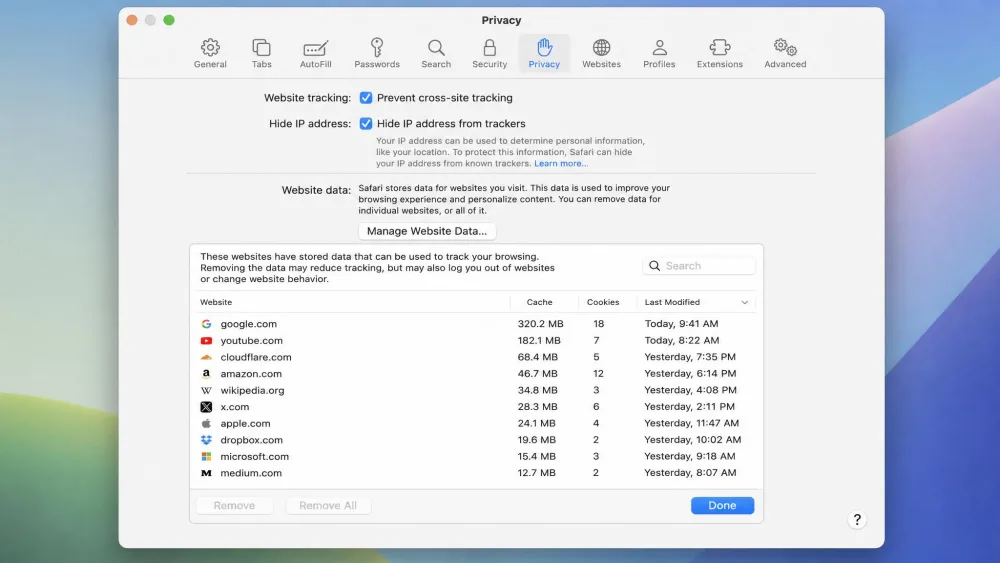Click the Wikipedia favicon in the list
Screen dimensions: 1000x563
tap(206, 390)
